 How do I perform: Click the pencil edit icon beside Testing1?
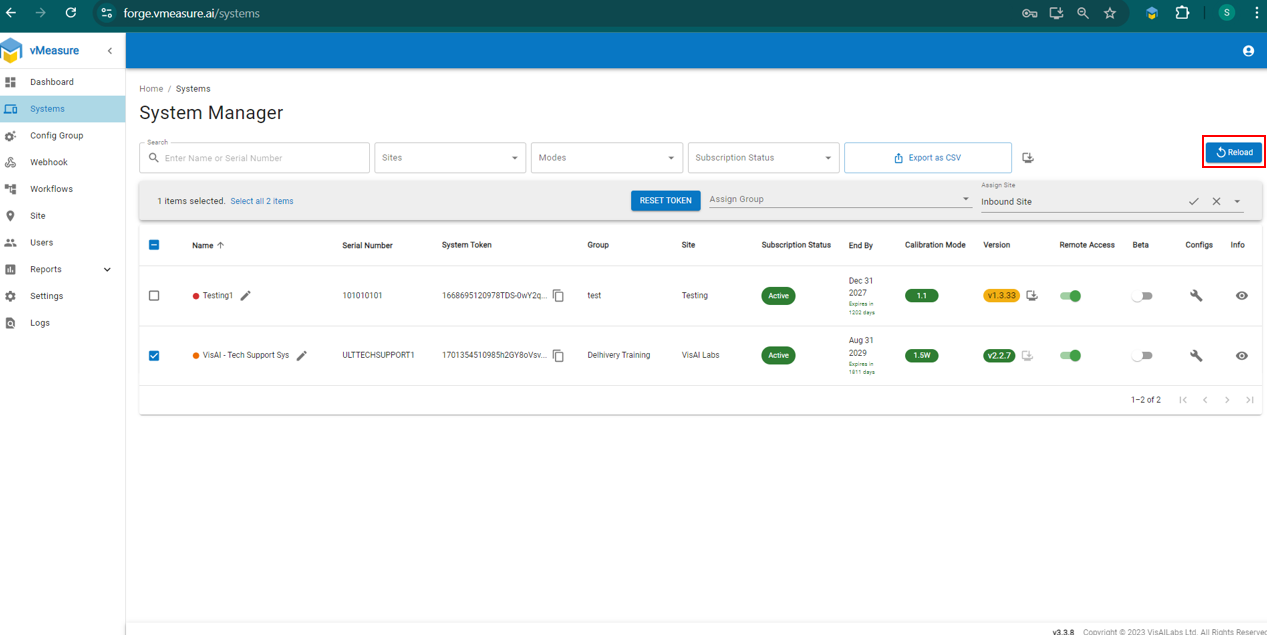(246, 296)
